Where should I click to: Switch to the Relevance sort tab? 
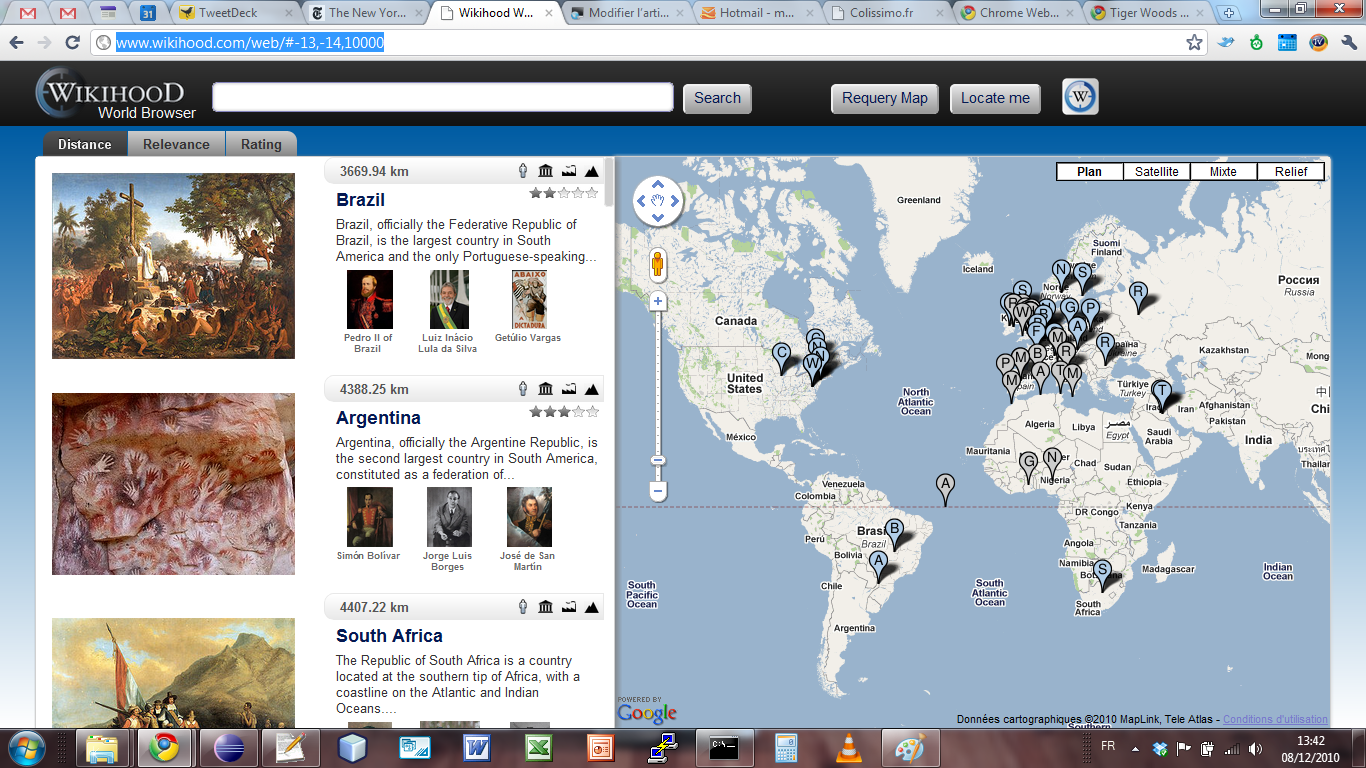pos(176,144)
